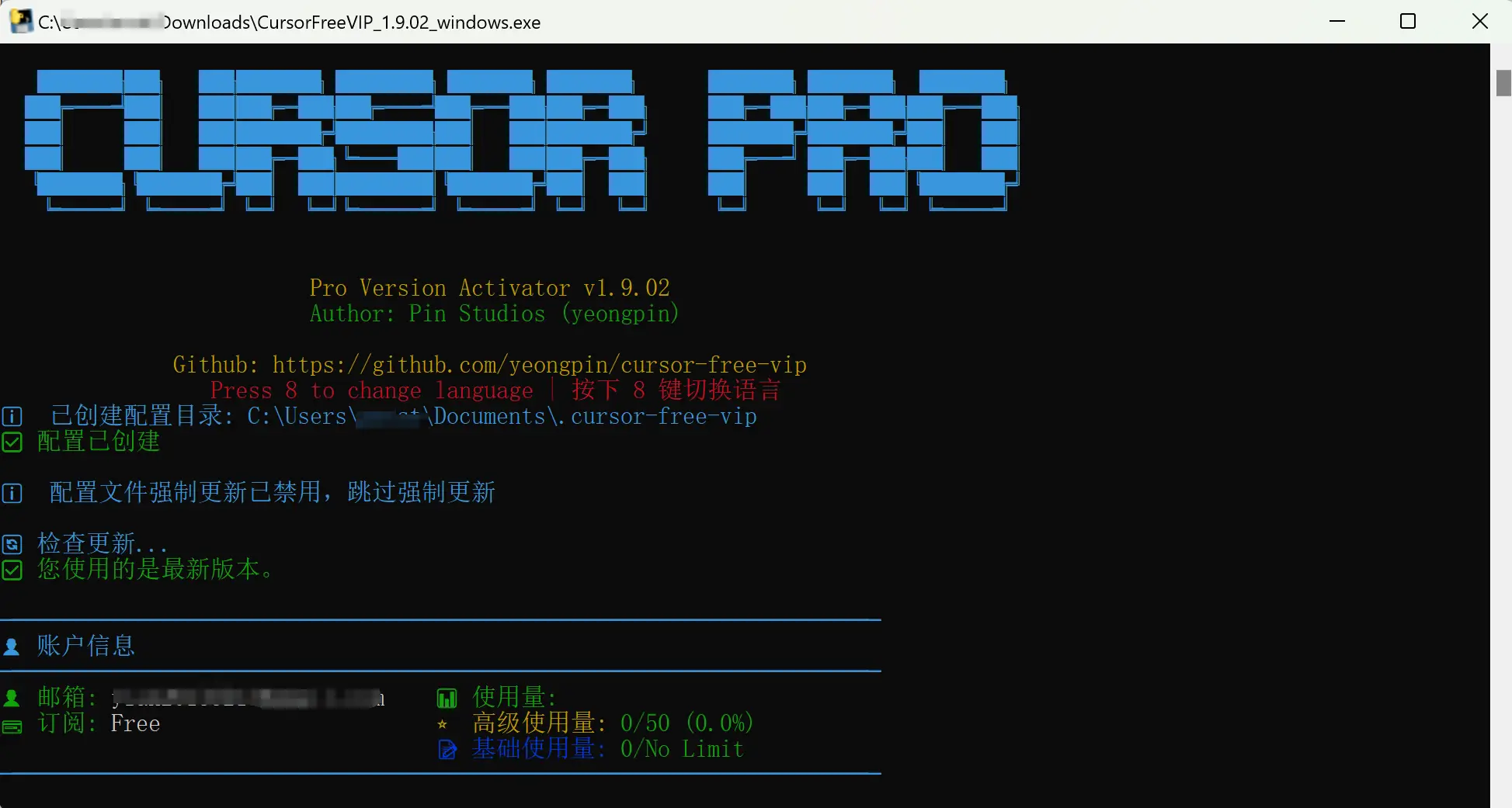
Task: Click the 检查更新... line
Action: point(103,544)
